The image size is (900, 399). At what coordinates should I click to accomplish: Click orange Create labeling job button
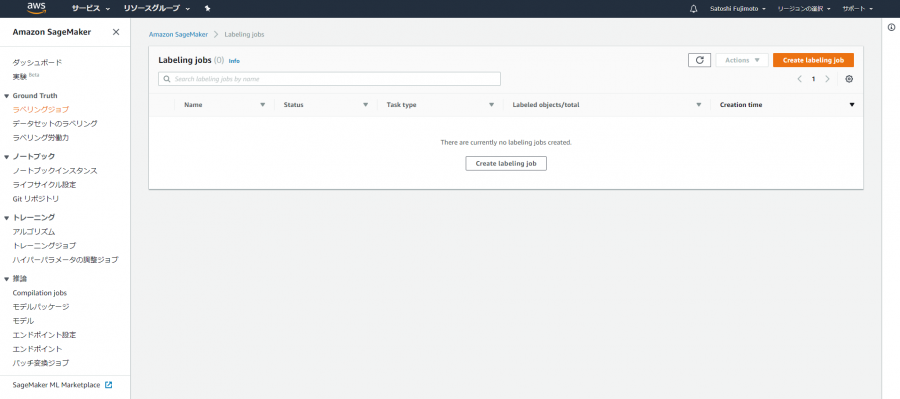pos(813,60)
